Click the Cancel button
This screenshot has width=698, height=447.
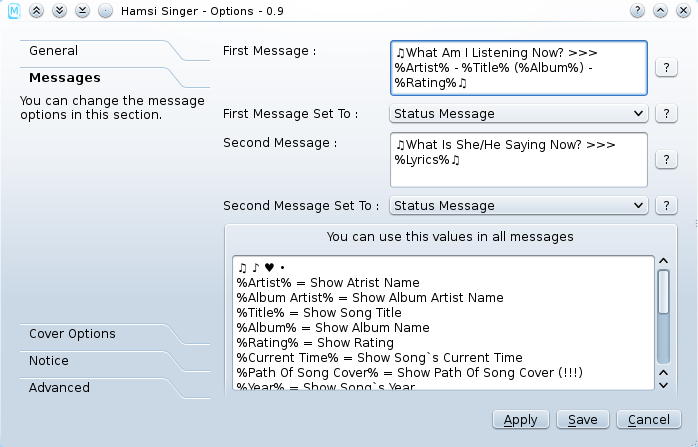[649, 420]
